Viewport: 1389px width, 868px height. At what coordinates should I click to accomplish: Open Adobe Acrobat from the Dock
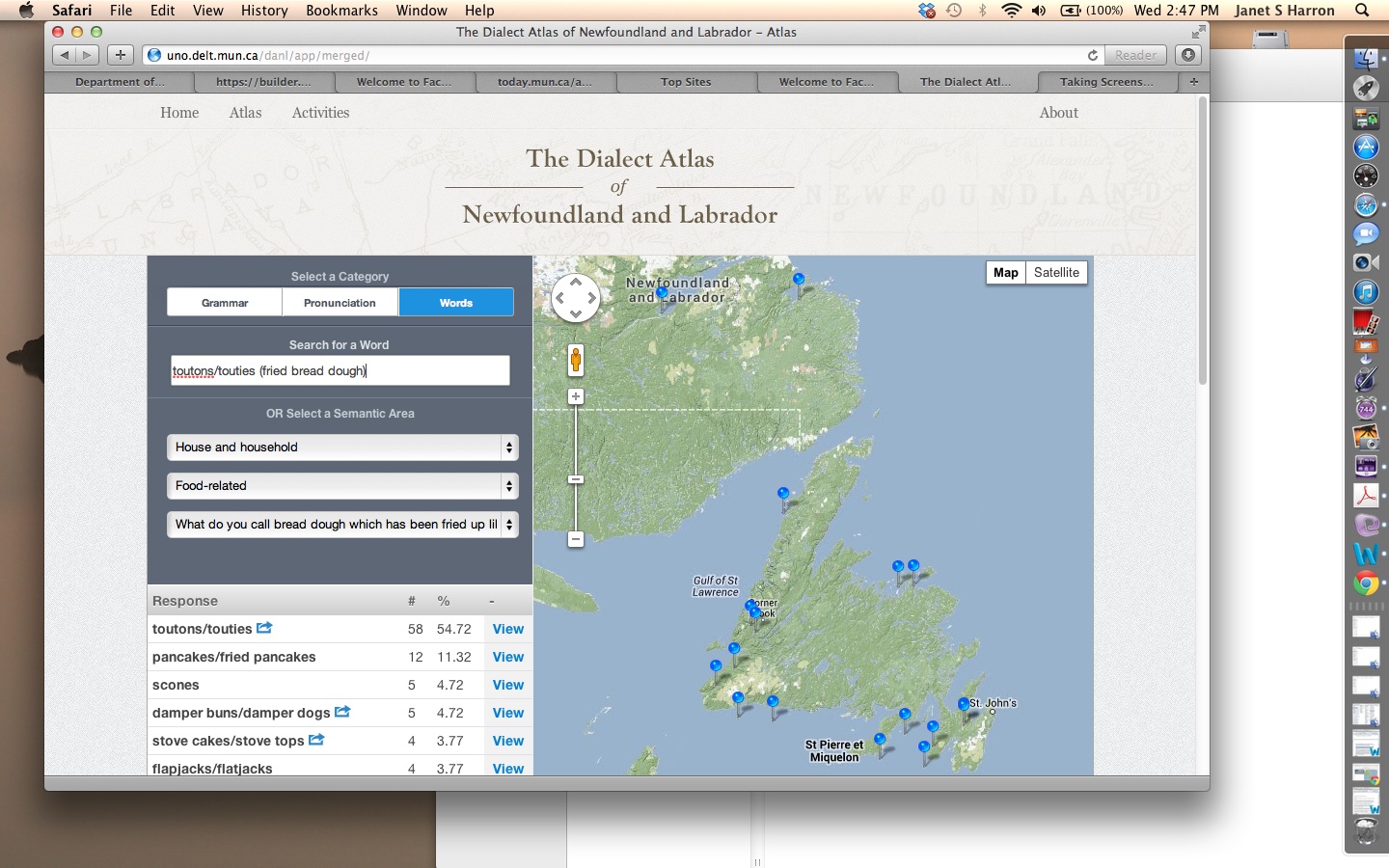point(1366,496)
